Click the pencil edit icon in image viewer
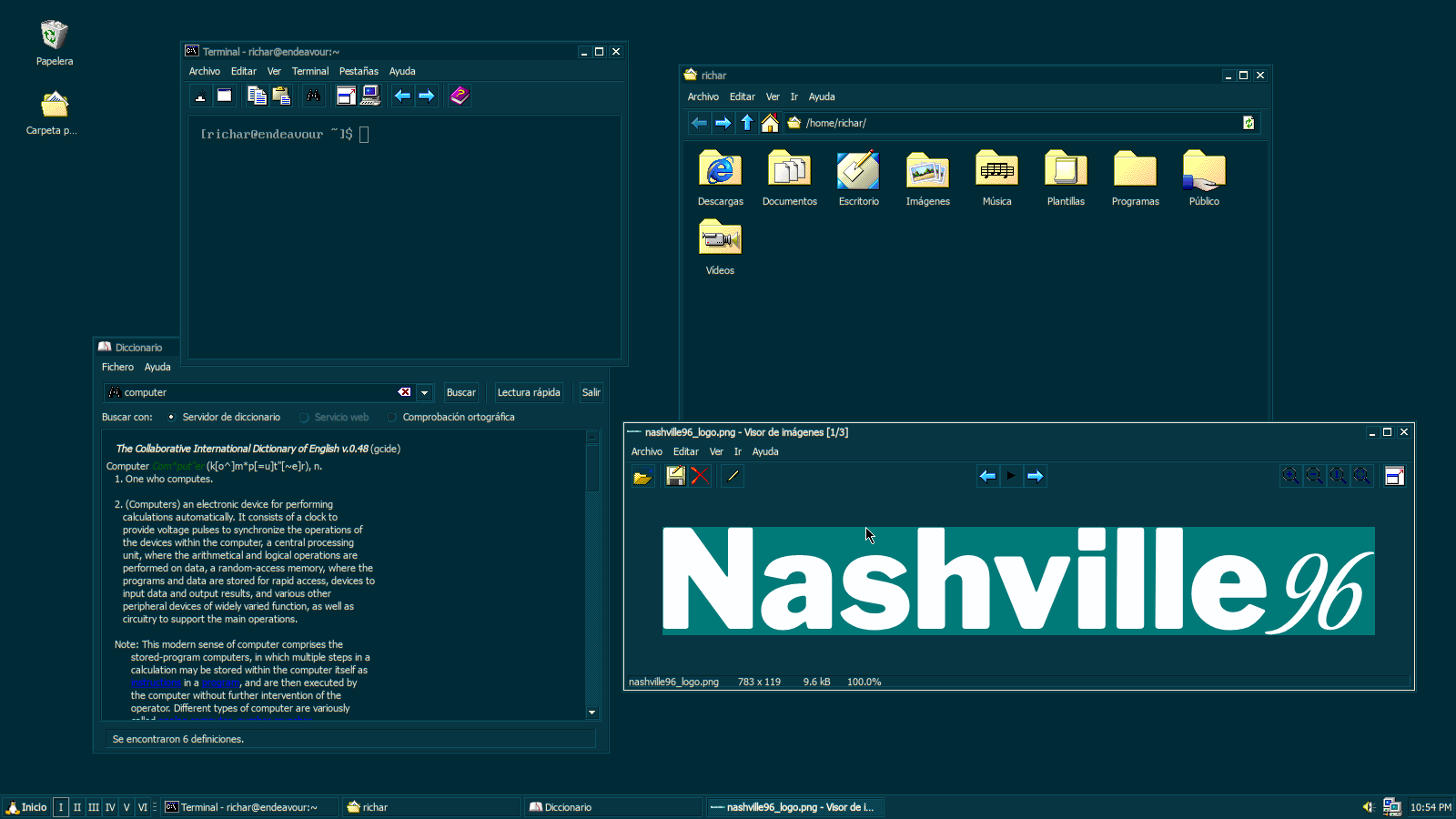1456x819 pixels. pos(733,476)
